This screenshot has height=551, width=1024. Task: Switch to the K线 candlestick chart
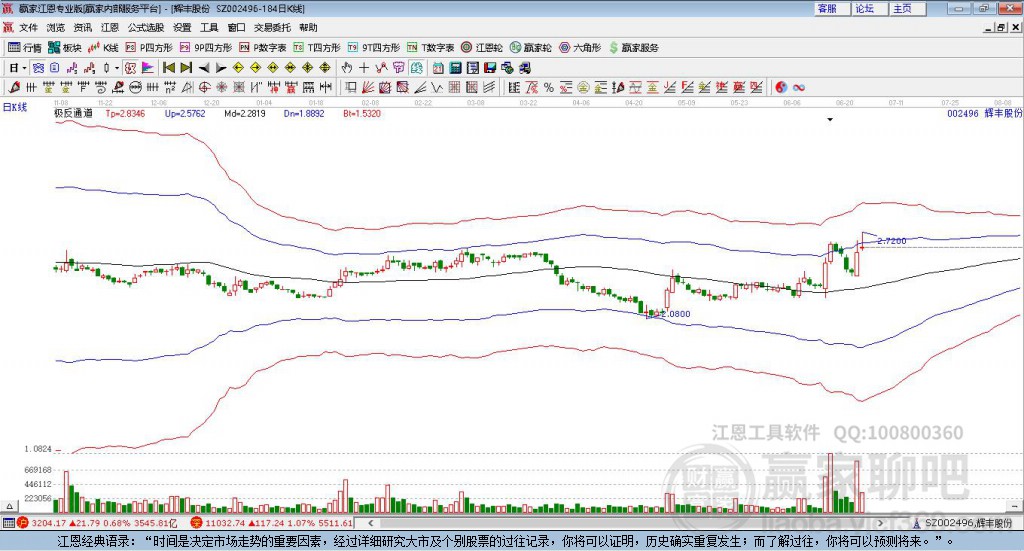(103, 48)
